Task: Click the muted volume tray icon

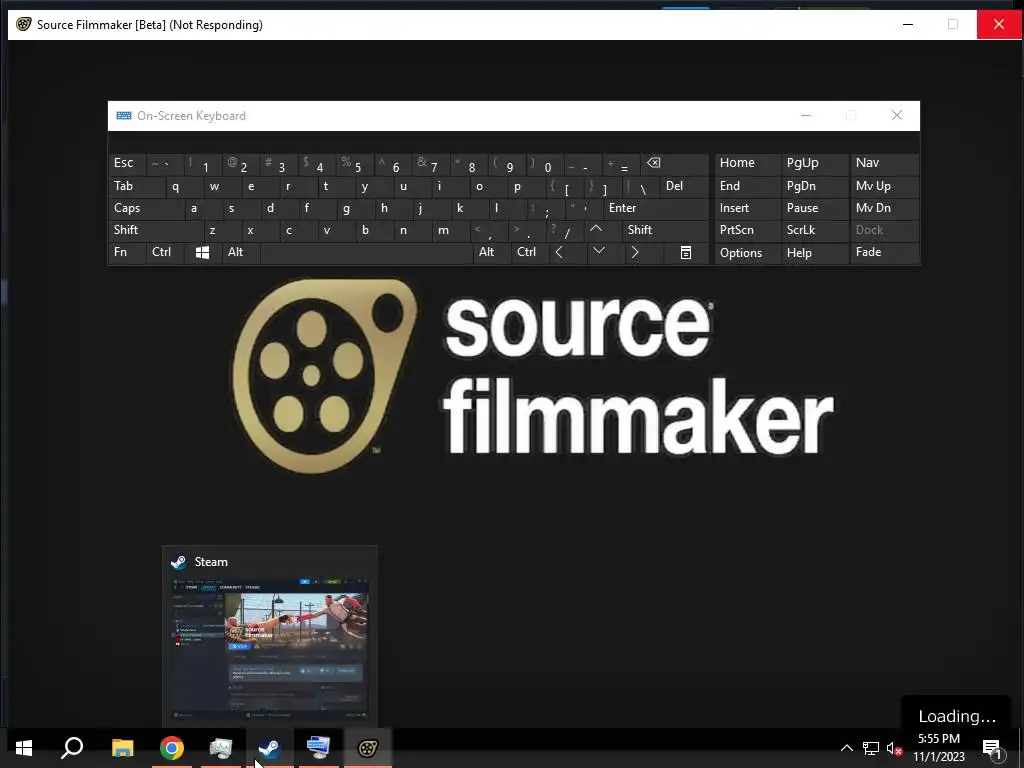Action: tap(894, 748)
